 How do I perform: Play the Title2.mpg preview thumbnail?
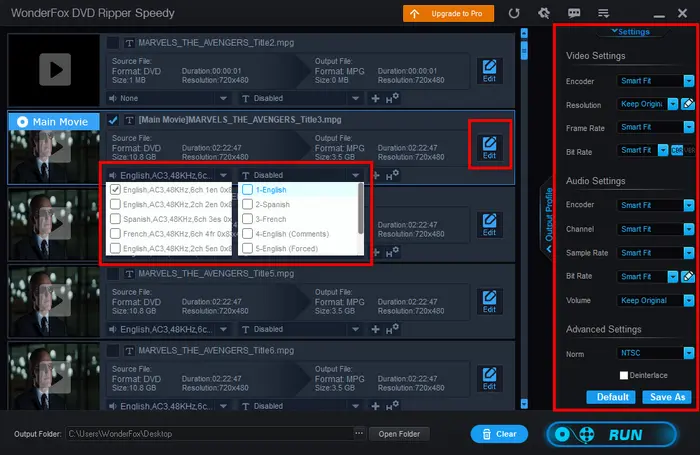pos(55,69)
